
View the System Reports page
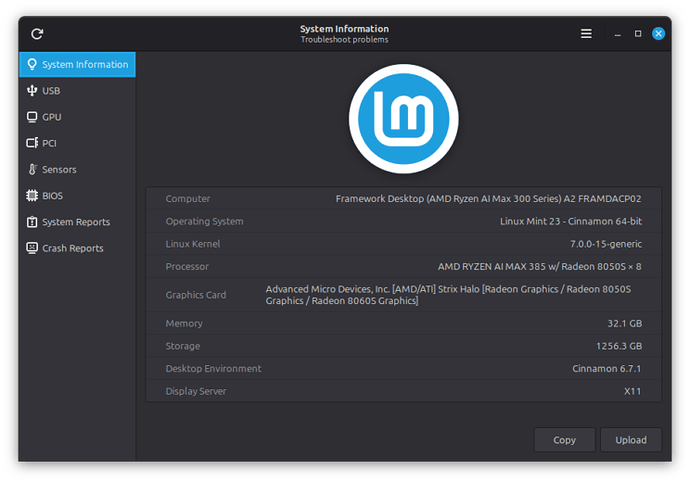tap(77, 222)
